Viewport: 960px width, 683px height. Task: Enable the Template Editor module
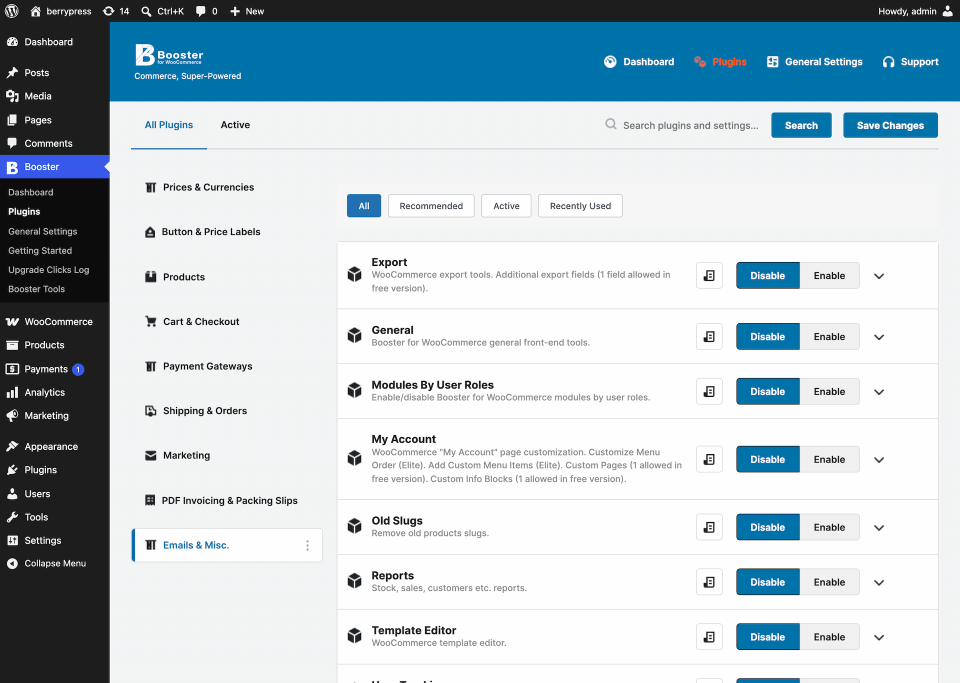(829, 637)
